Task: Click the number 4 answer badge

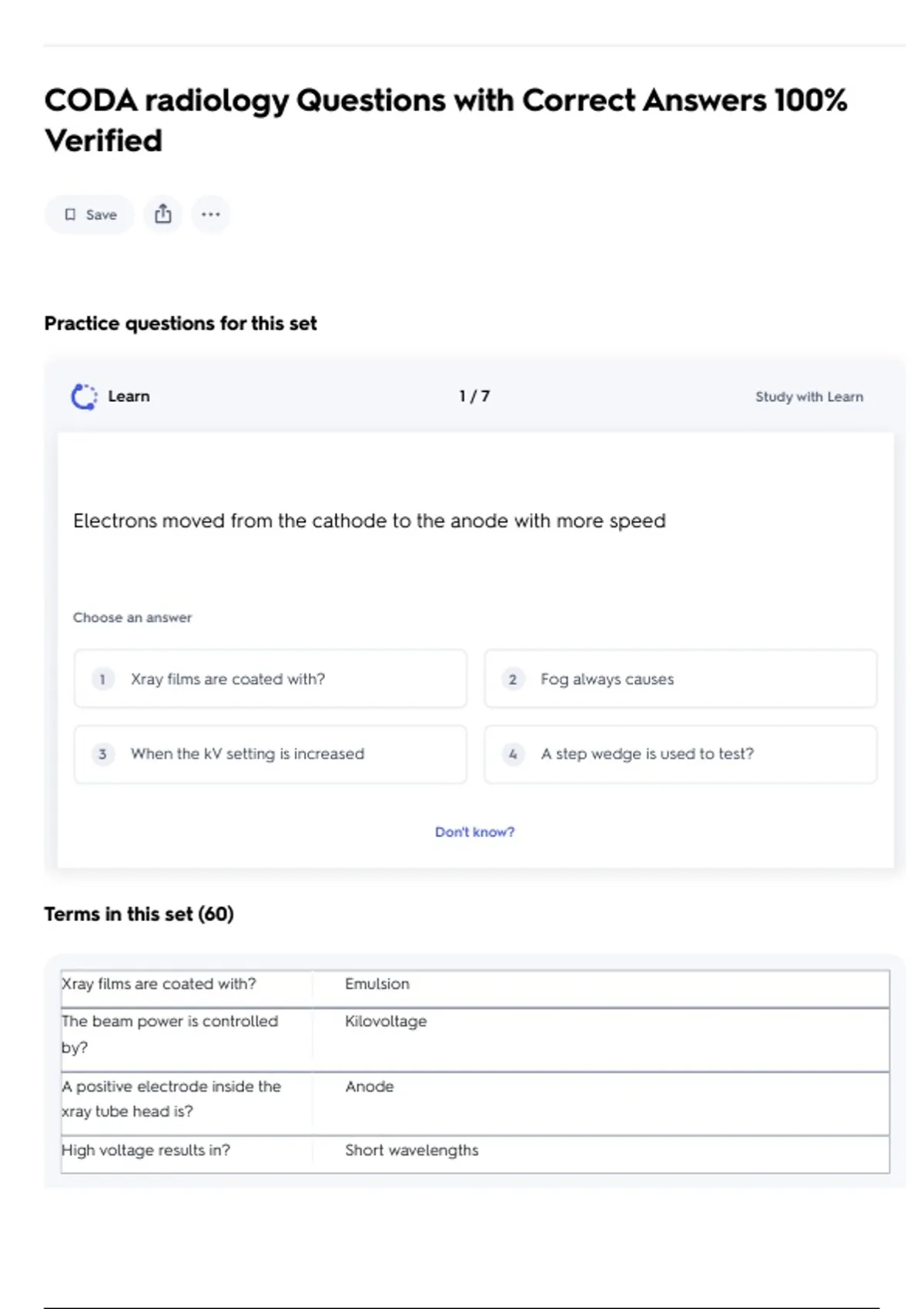Action: pyautogui.click(x=513, y=754)
